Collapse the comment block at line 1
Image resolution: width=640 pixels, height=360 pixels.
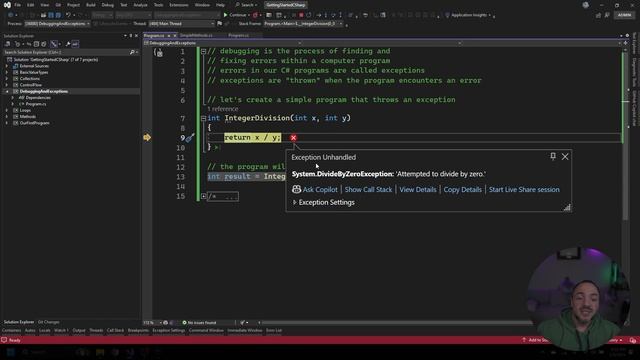[x=203, y=51]
